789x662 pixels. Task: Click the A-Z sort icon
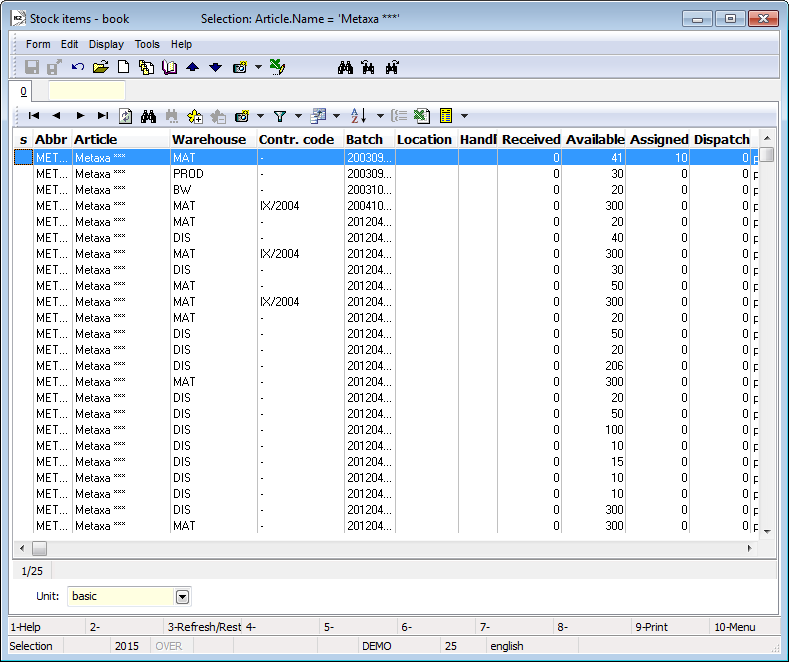[x=359, y=116]
